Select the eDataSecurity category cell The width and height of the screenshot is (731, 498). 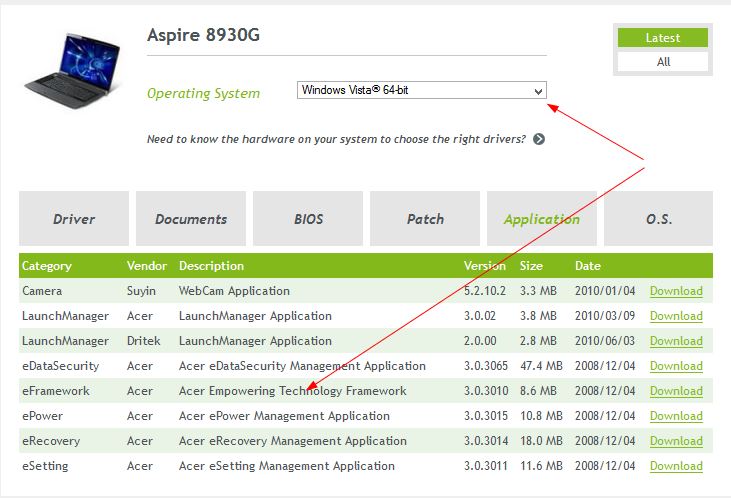(61, 366)
